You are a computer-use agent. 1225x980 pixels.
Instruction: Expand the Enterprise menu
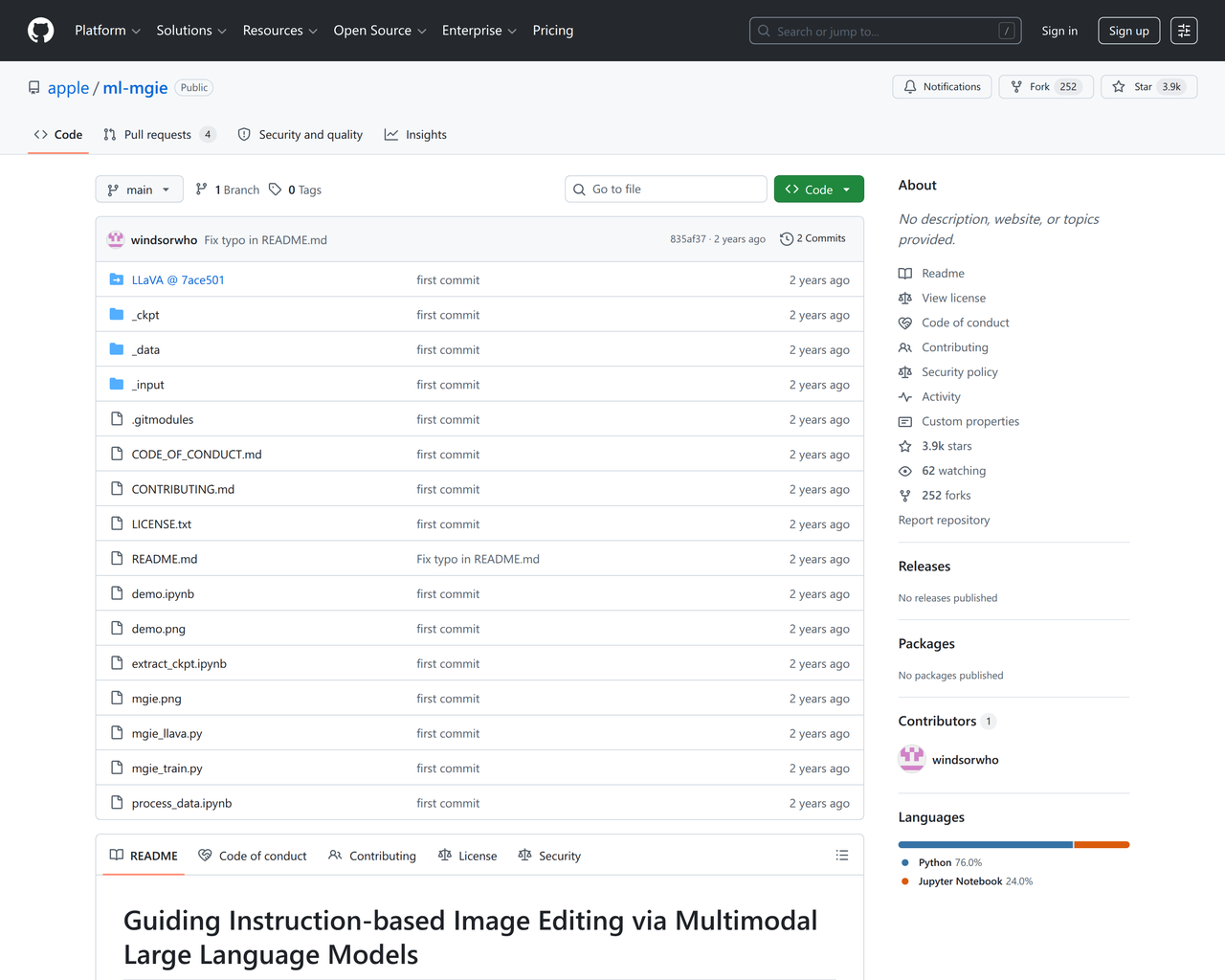point(479,31)
